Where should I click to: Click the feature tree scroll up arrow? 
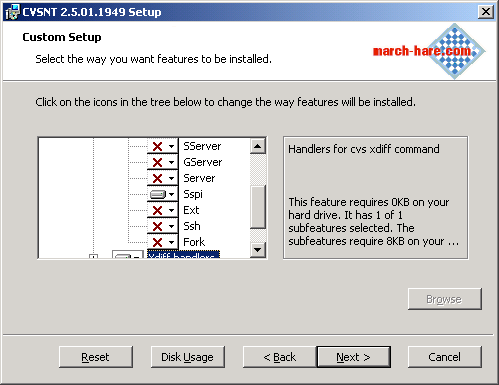click(258, 146)
